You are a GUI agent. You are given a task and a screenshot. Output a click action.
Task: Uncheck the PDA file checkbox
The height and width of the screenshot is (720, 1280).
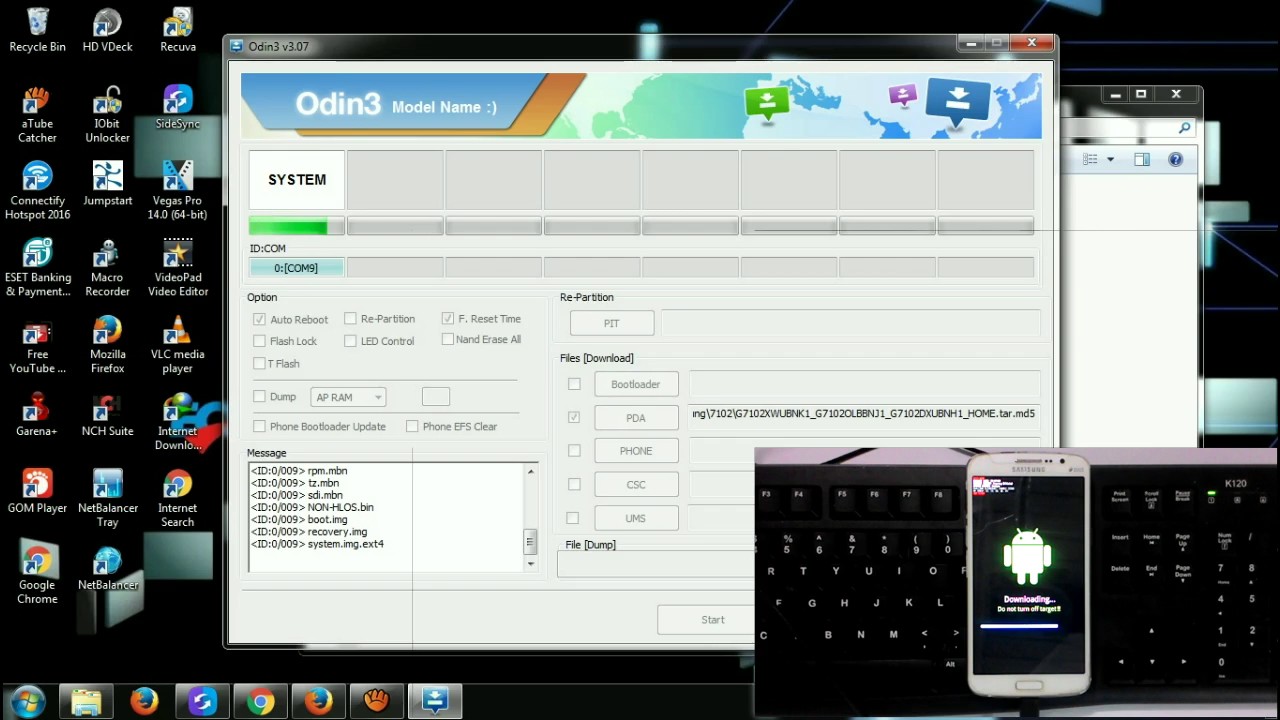click(574, 417)
